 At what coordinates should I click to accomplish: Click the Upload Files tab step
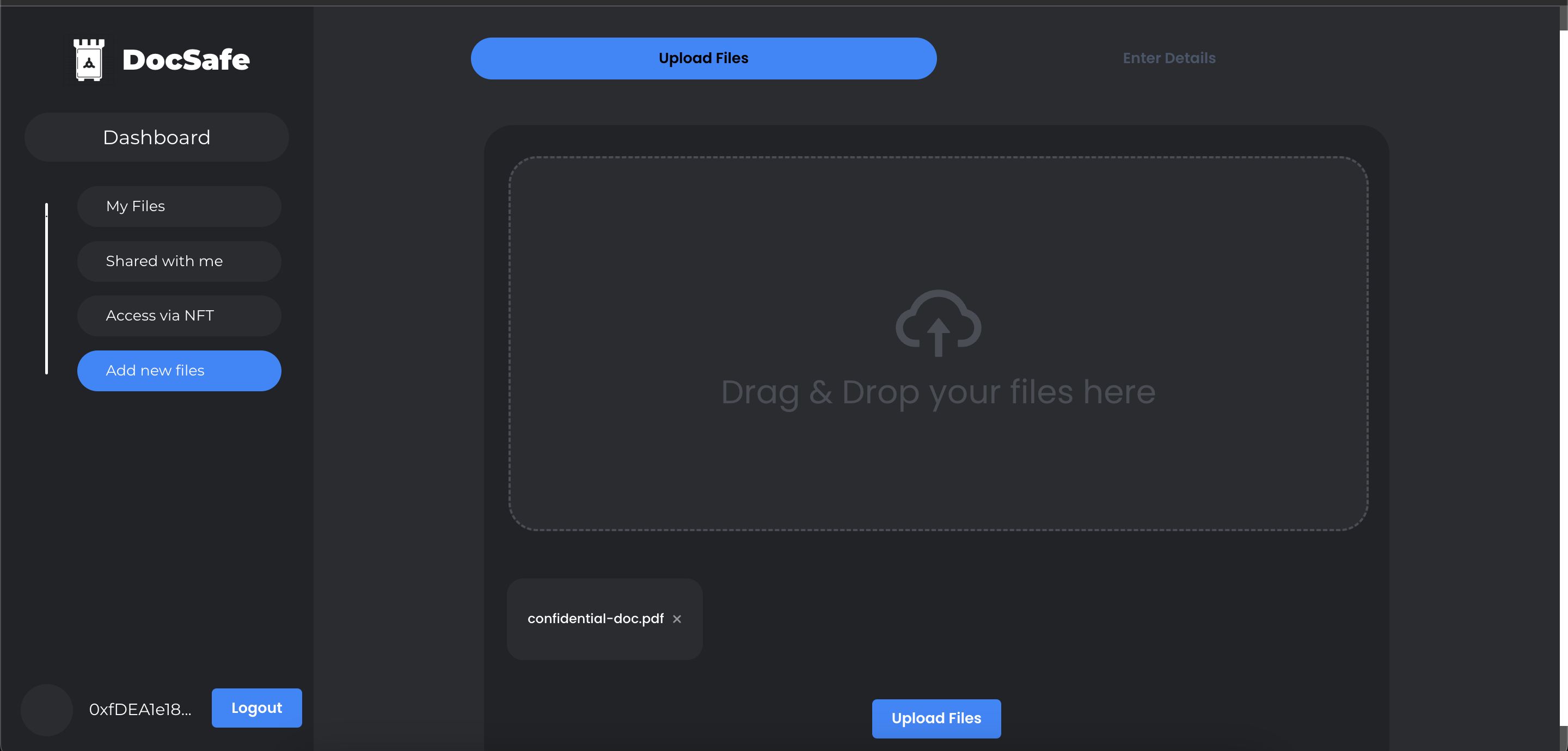click(704, 58)
